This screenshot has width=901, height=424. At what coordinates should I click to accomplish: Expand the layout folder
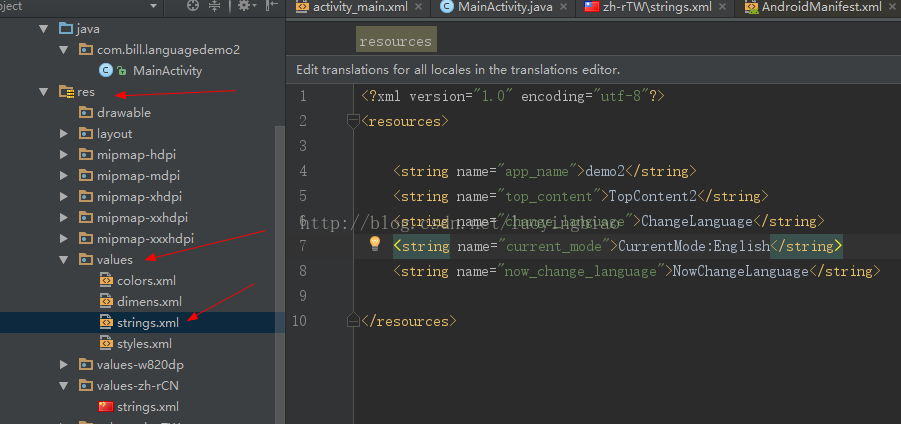point(64,134)
